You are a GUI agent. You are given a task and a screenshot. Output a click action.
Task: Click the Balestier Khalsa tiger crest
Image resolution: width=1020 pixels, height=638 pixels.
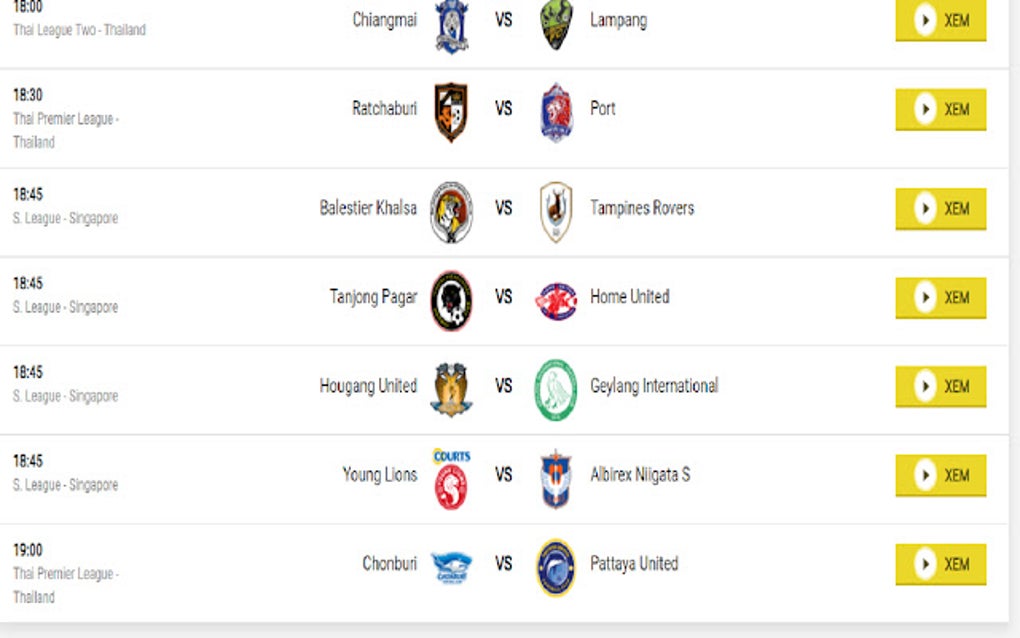pos(451,212)
